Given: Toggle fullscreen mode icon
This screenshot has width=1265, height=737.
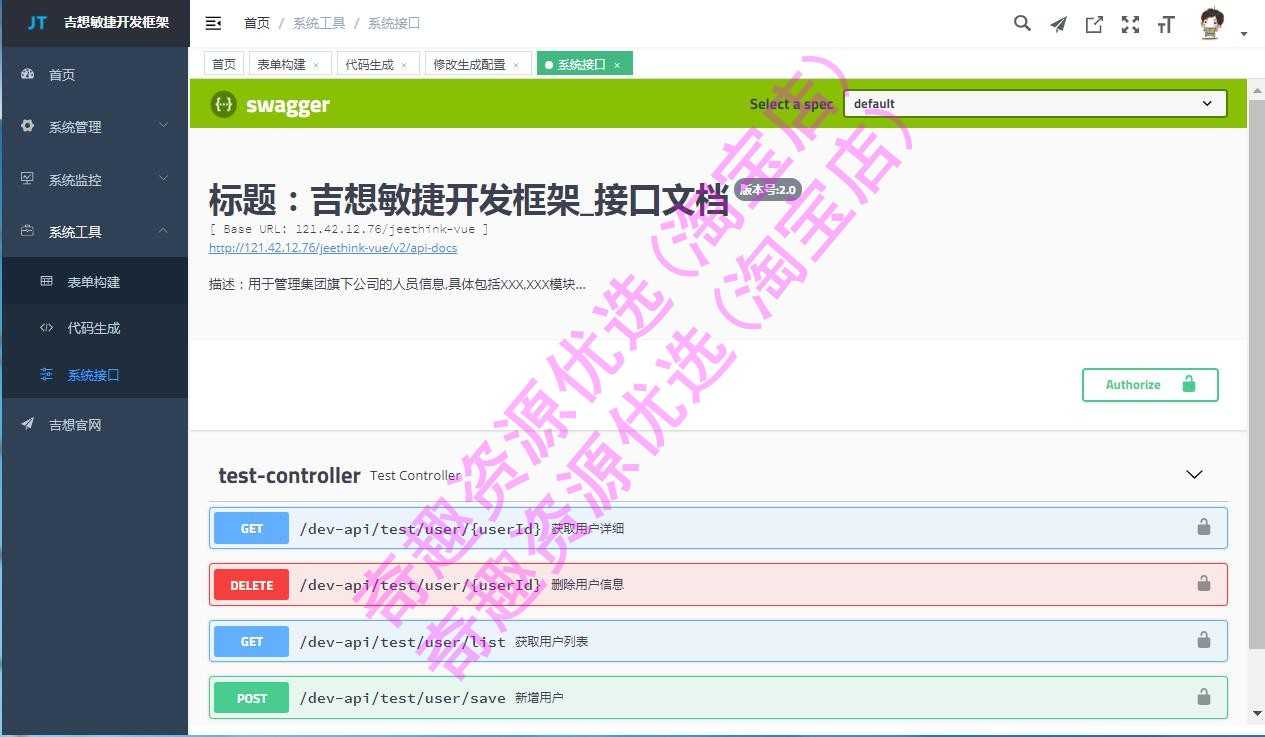Looking at the screenshot, I should 1130,24.
